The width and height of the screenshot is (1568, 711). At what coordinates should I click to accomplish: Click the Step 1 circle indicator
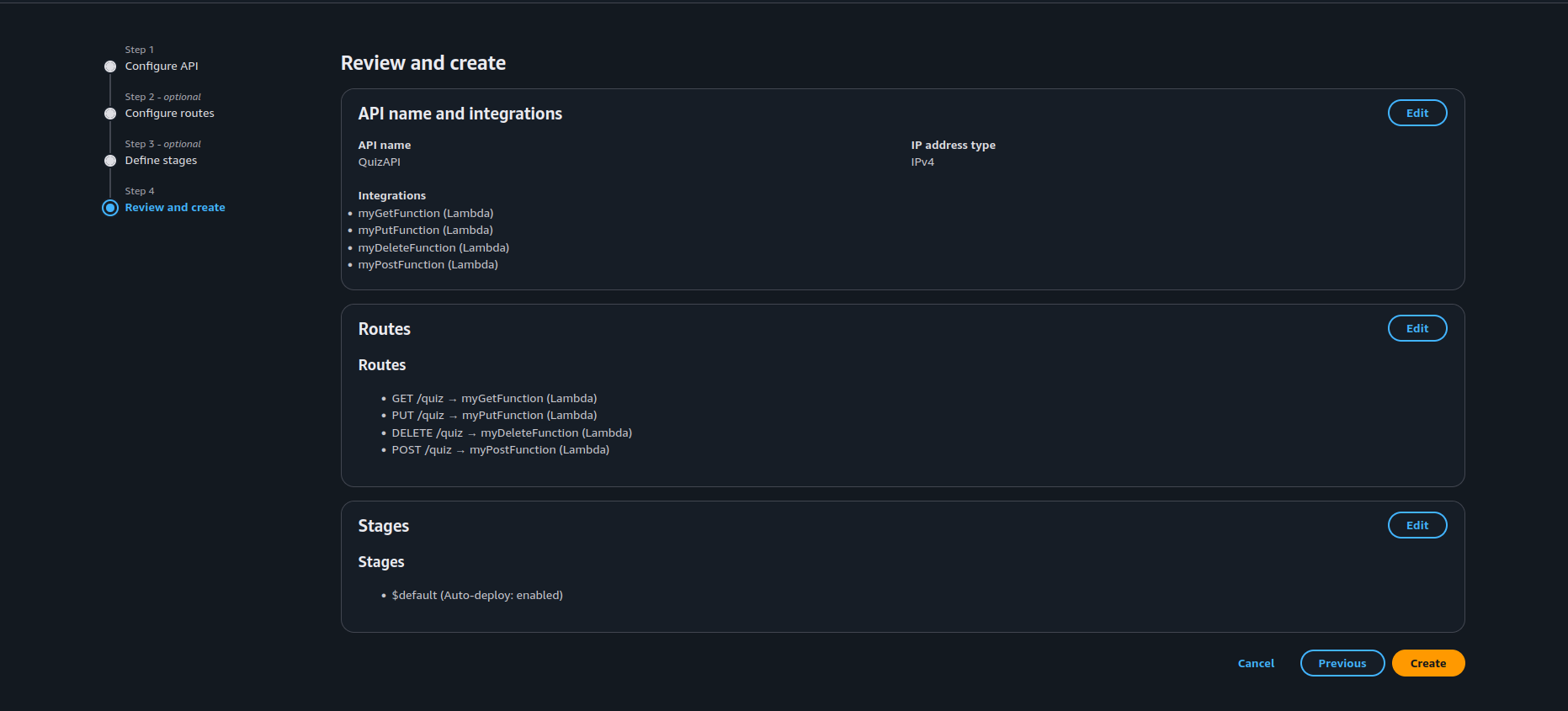(x=110, y=66)
